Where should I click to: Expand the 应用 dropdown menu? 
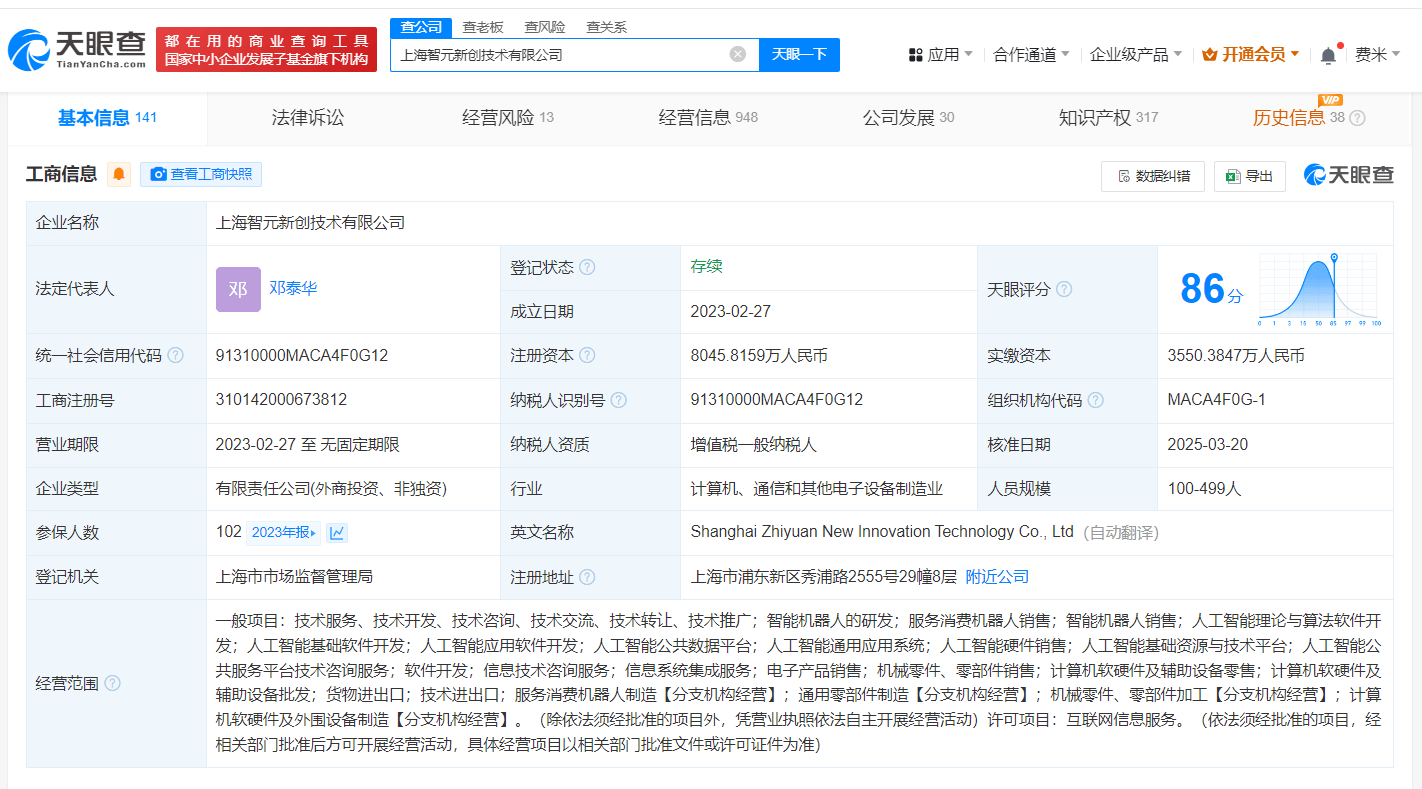tap(940, 55)
